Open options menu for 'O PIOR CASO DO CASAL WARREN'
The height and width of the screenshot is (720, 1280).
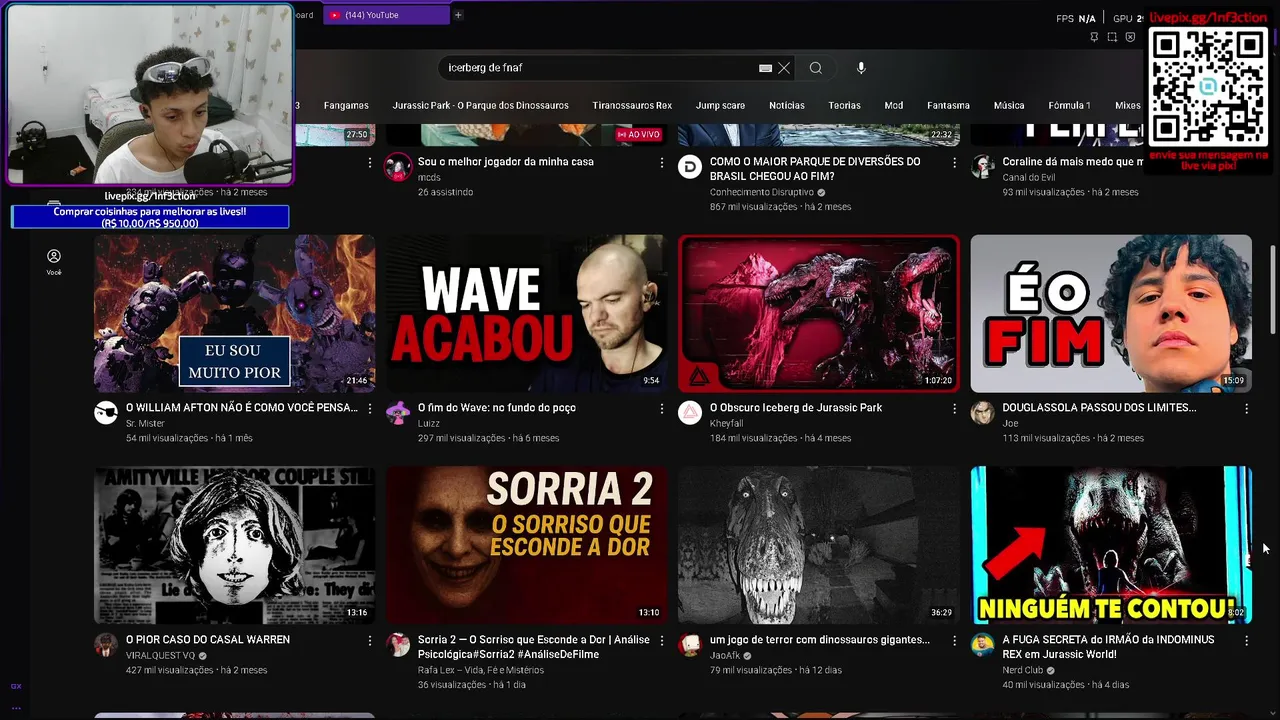tap(370, 641)
